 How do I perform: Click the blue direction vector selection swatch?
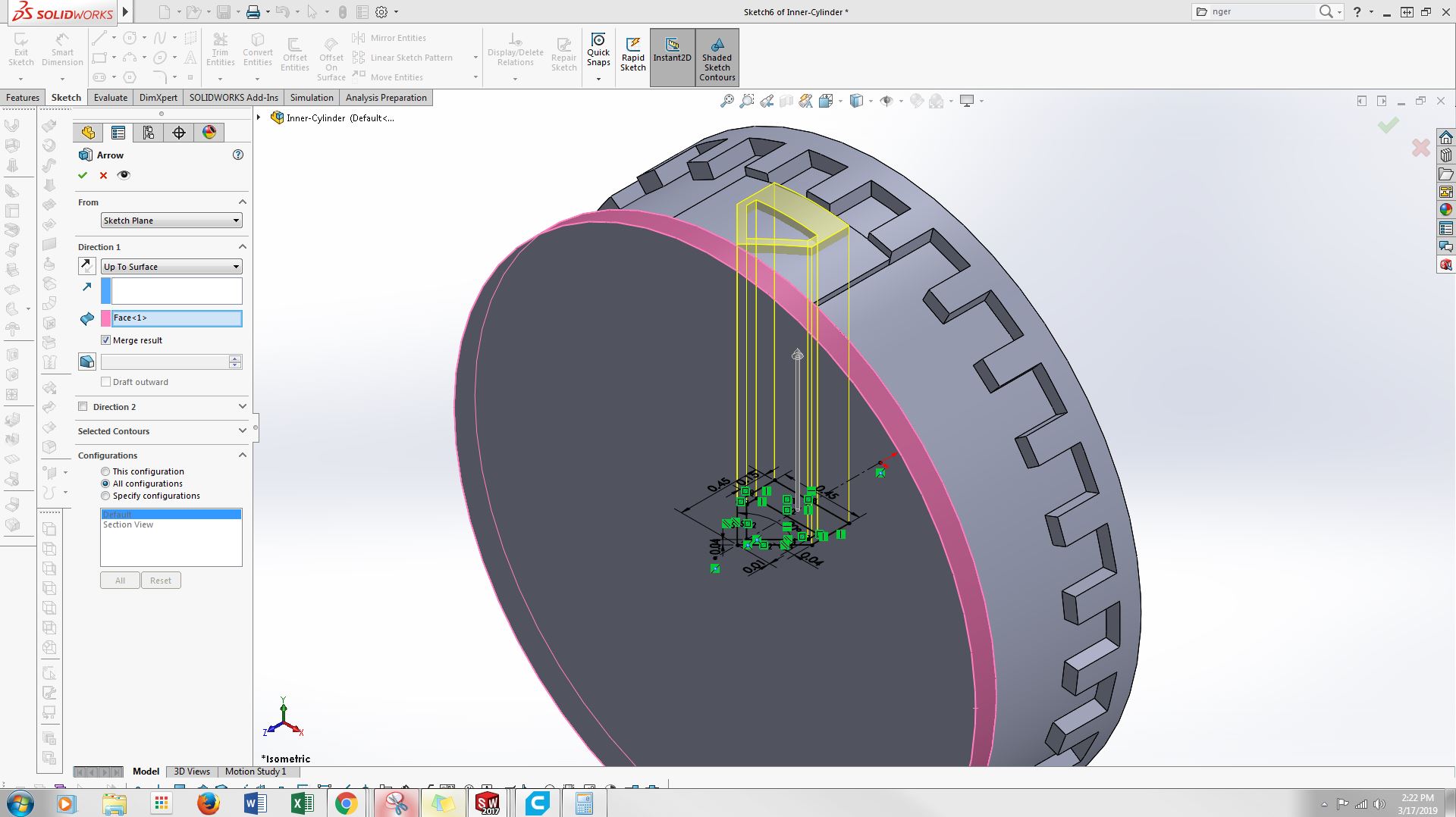click(106, 291)
